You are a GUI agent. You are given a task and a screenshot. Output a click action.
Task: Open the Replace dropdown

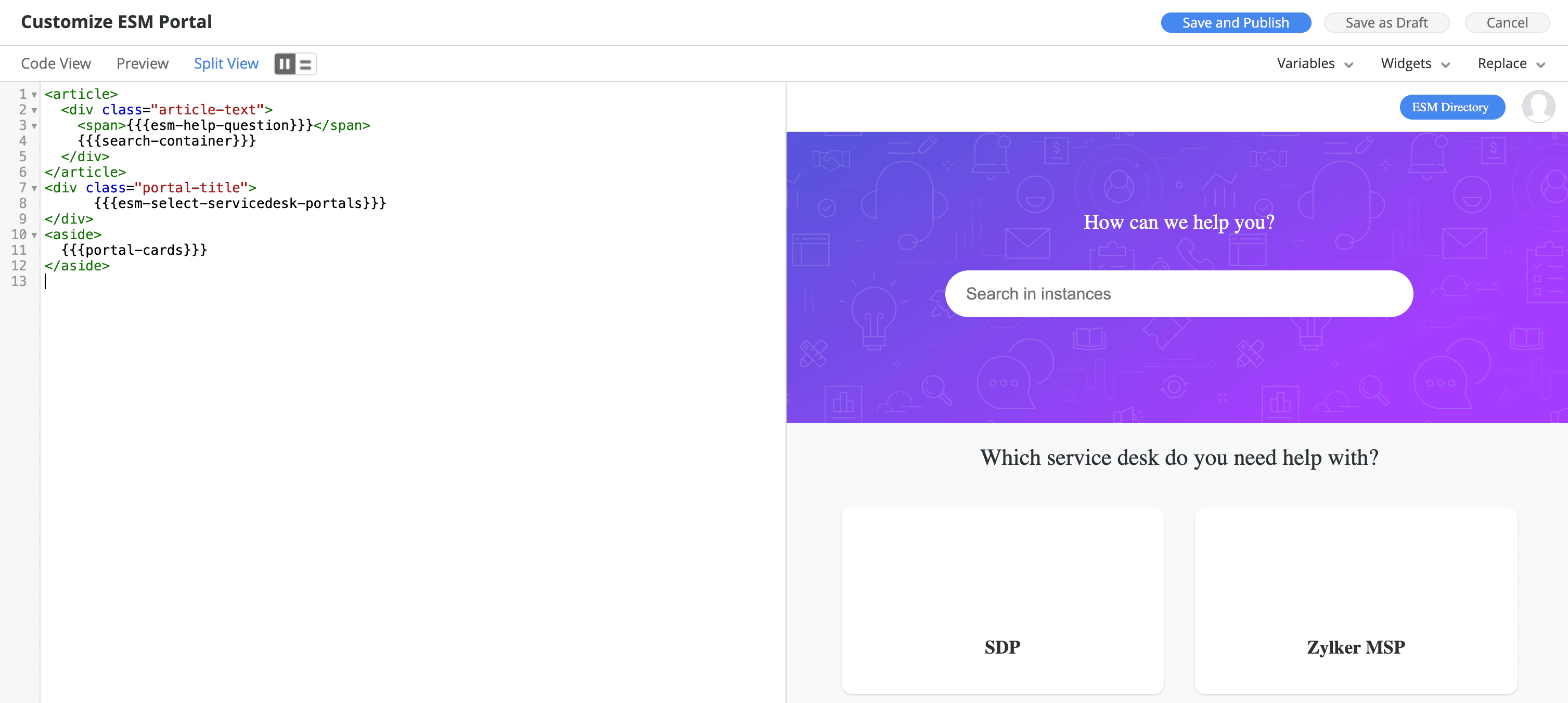tap(1510, 64)
